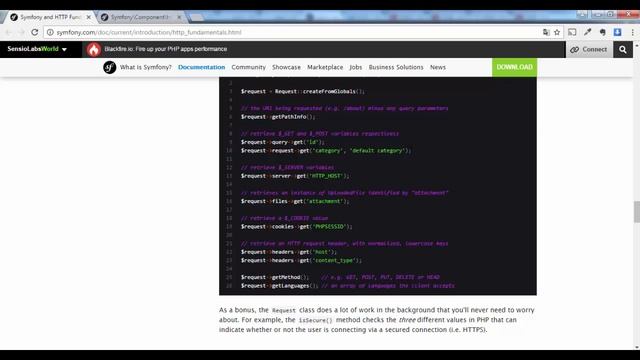Expand the SensioLabsWorld dropdown

(37, 49)
